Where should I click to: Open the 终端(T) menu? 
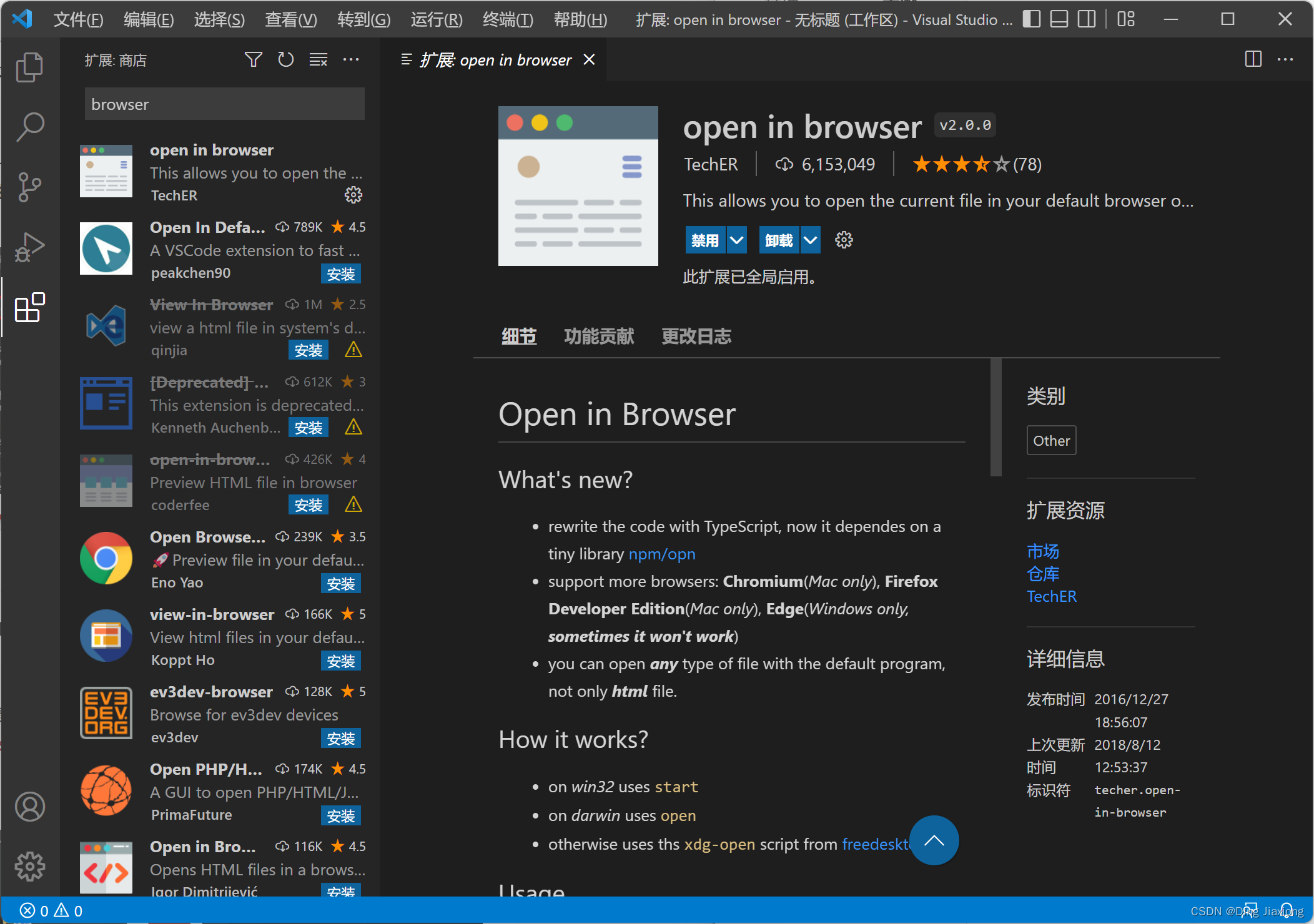pos(508,19)
